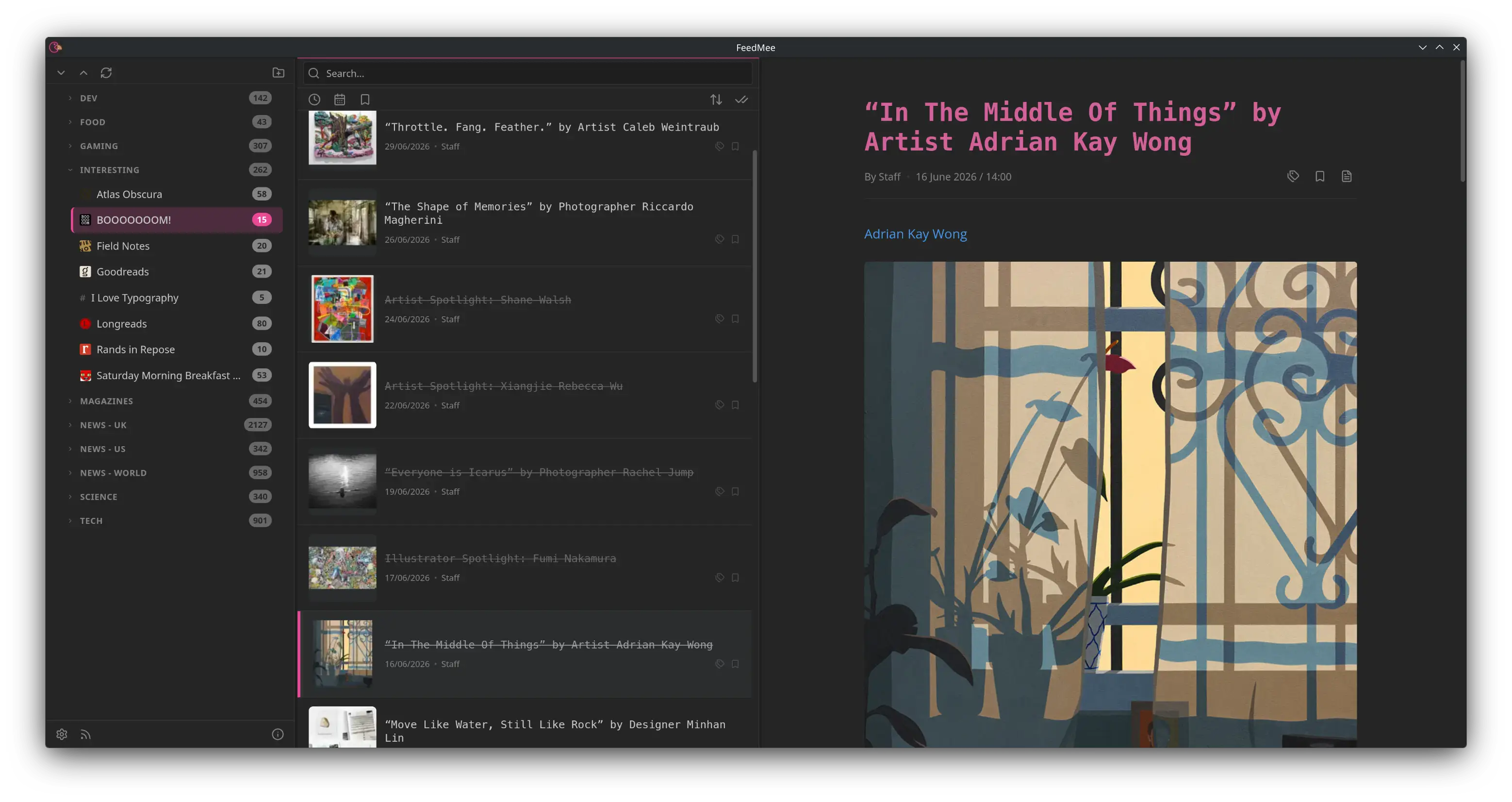Screen dimensions: 1512x802
Task: Bookmark the open article from its header
Action: [x=1319, y=176]
